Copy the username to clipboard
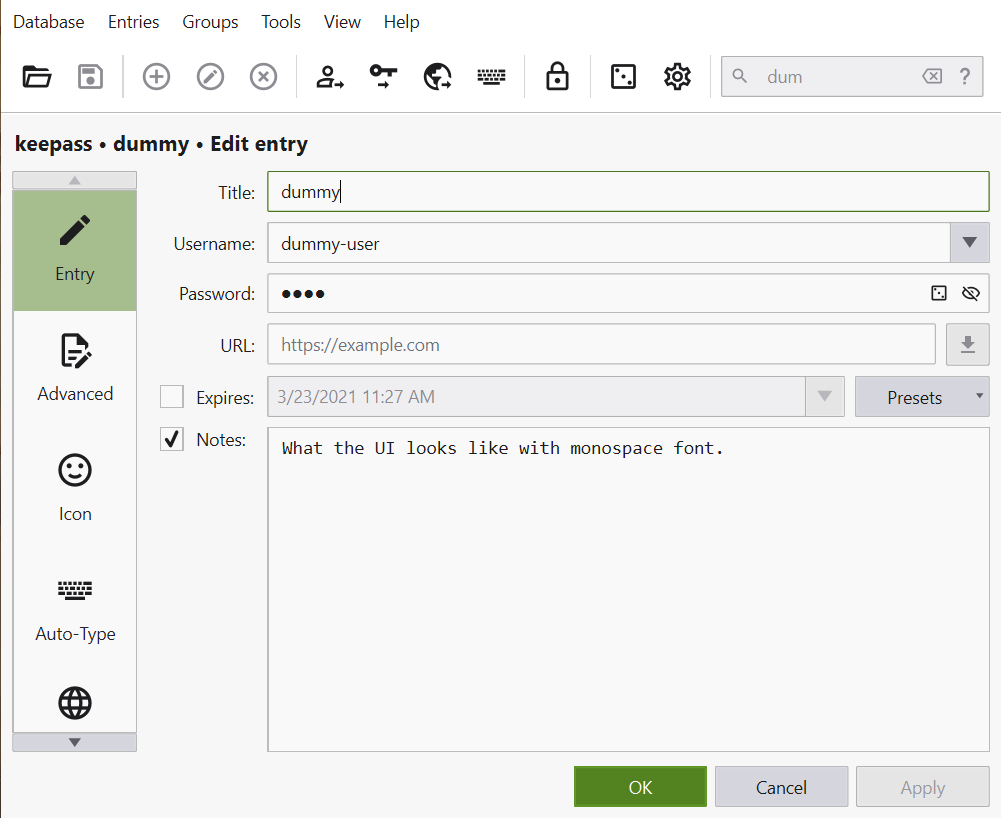 [329, 76]
